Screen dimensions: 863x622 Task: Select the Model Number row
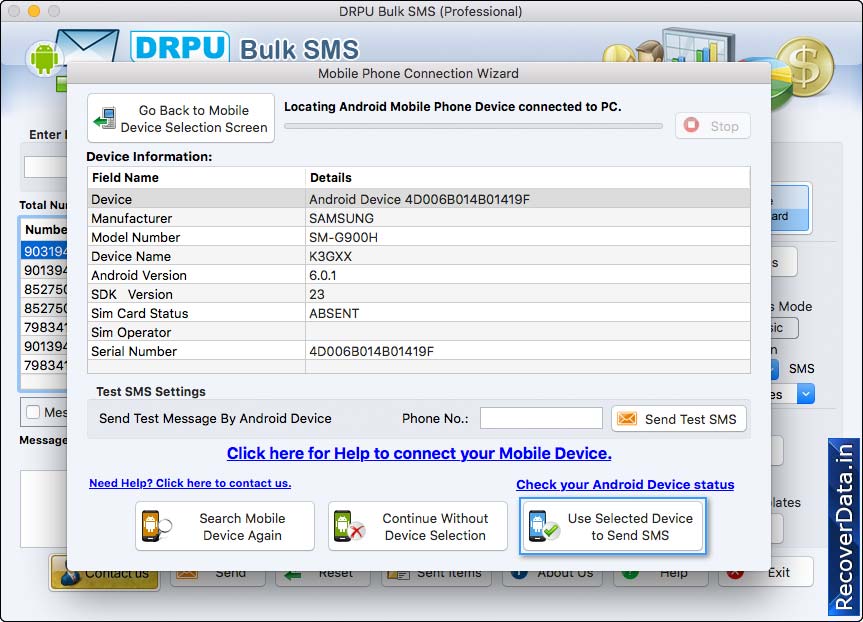(418, 237)
